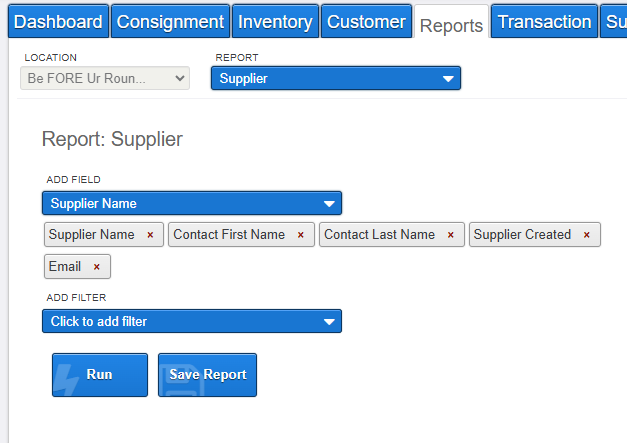Open the Transaction tab
This screenshot has width=627, height=443.
[544, 21]
